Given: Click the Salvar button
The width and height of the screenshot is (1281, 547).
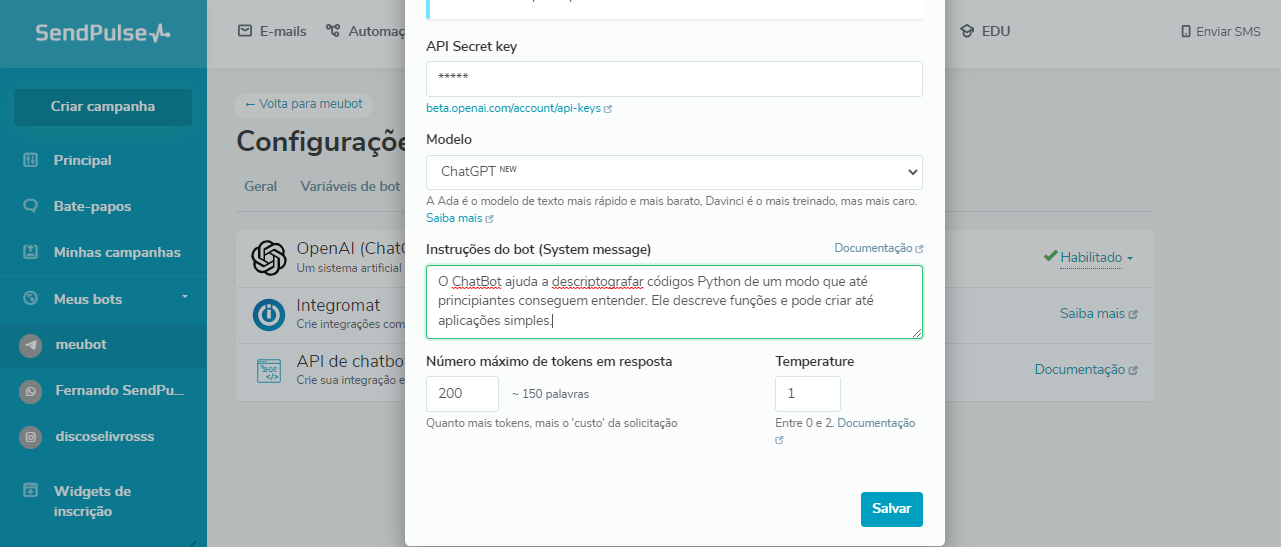Looking at the screenshot, I should point(891,509).
